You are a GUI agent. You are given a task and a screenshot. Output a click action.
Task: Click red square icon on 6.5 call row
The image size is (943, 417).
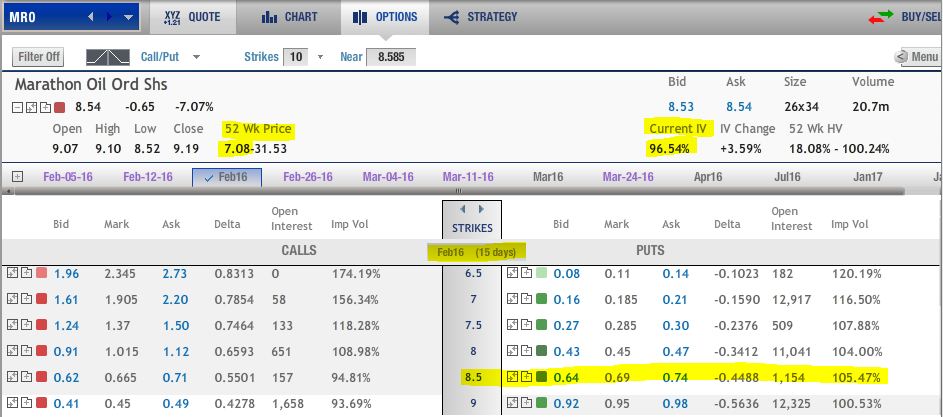(41, 273)
